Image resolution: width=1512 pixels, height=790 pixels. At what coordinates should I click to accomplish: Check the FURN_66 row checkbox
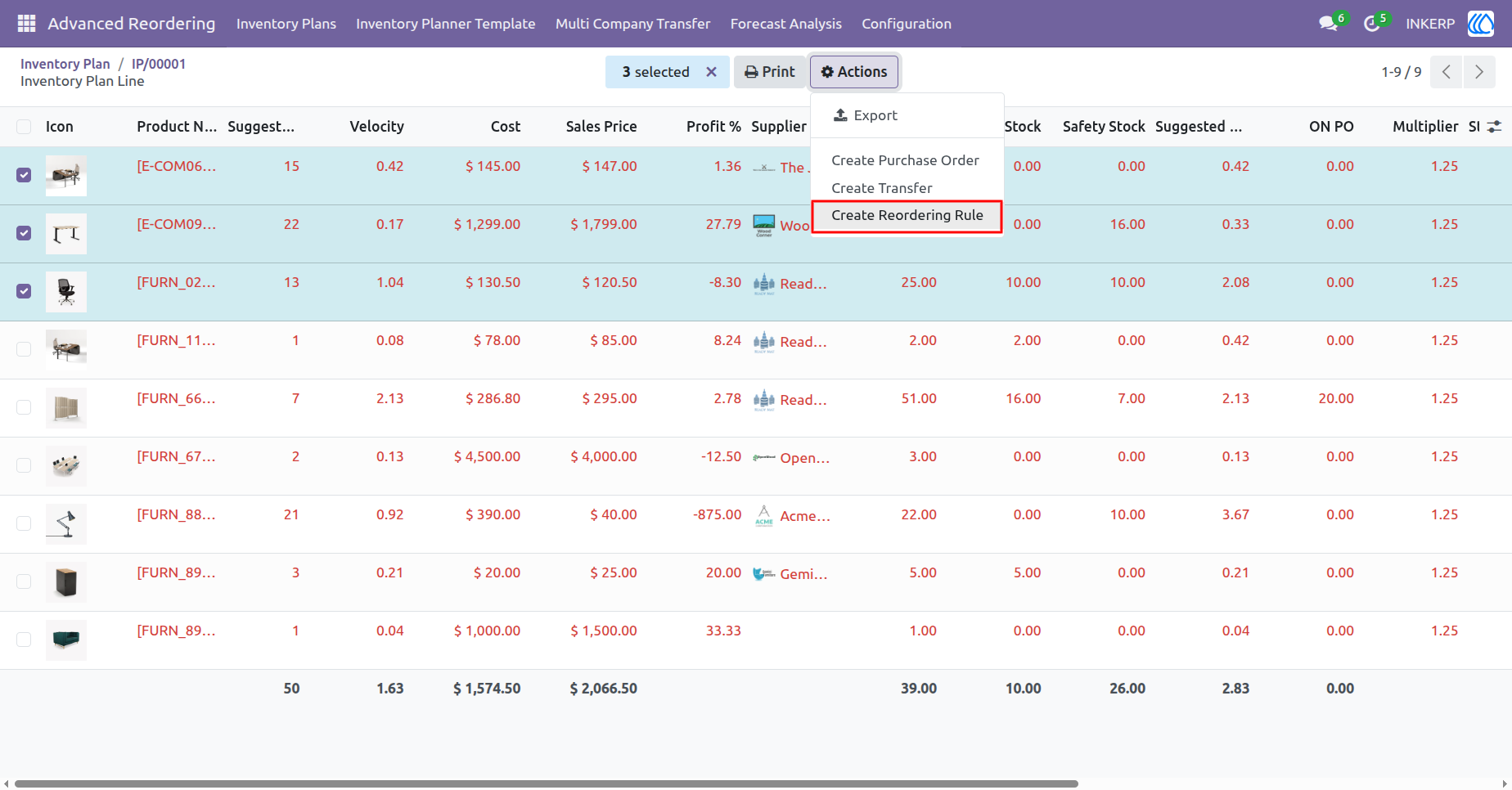[24, 407]
